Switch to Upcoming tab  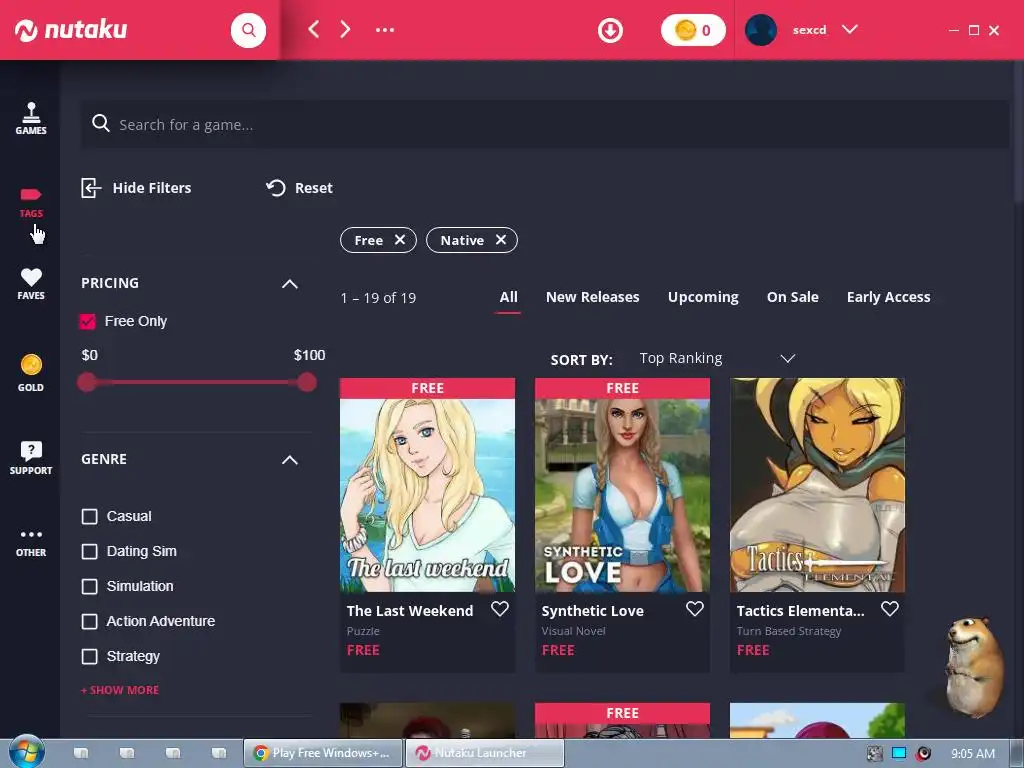tap(703, 297)
